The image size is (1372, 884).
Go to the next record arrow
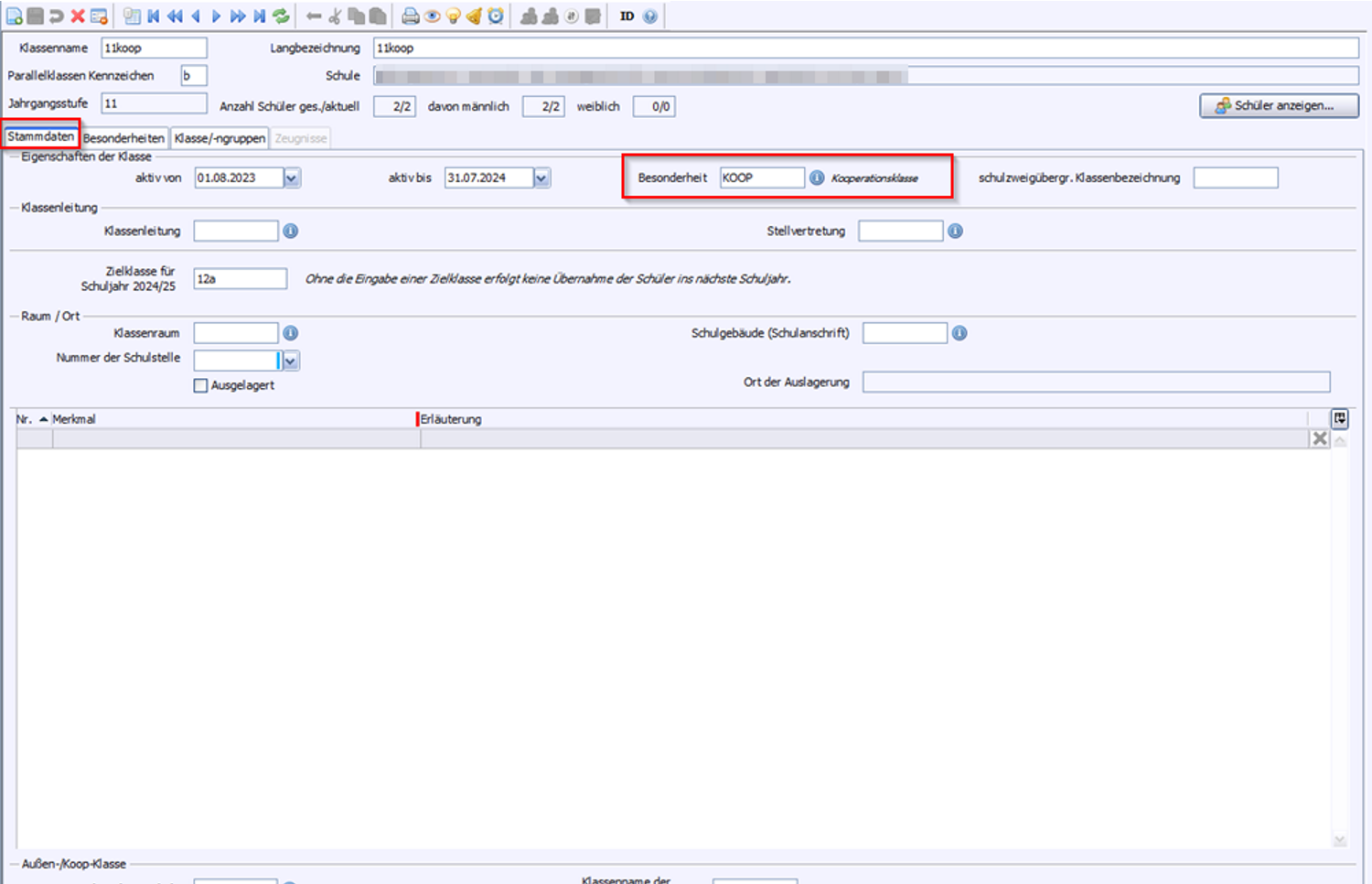click(217, 16)
